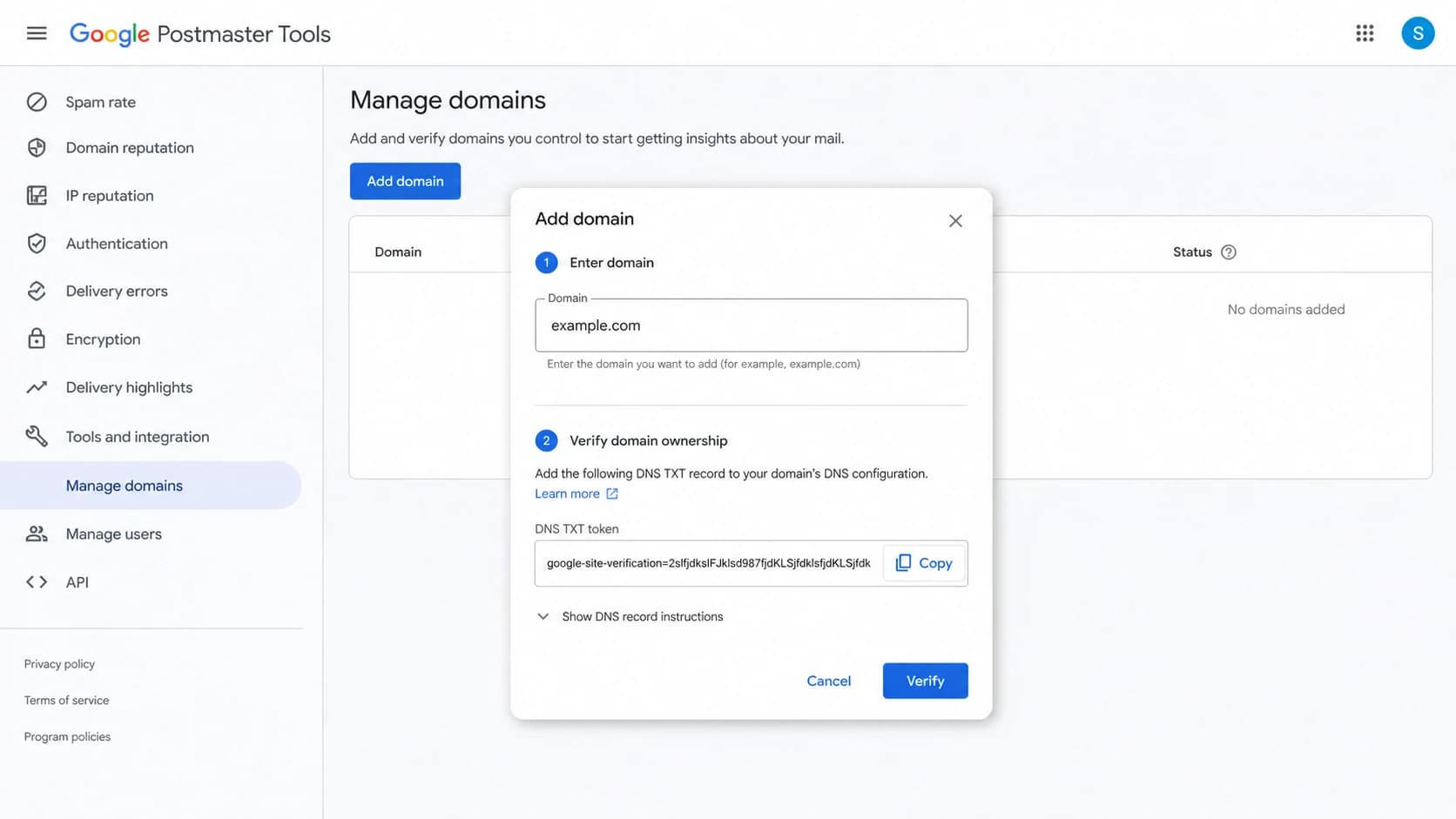Click the Tools and integration wrench icon
The height and width of the screenshot is (819, 1456).
point(37,436)
